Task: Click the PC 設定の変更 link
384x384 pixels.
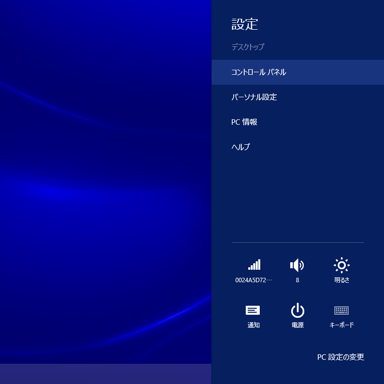Action: pyautogui.click(x=340, y=357)
